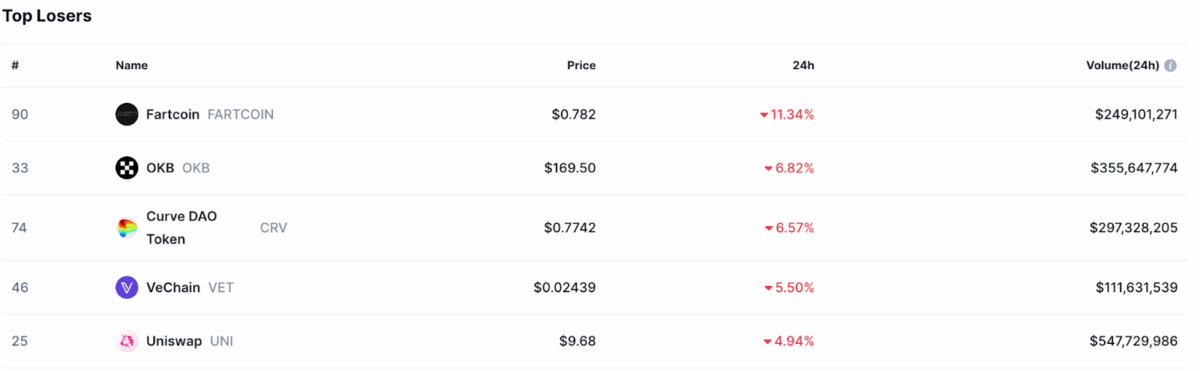Click the red down arrow next to 11.34%
Viewport: 1200px width, 371px height.
click(764, 115)
